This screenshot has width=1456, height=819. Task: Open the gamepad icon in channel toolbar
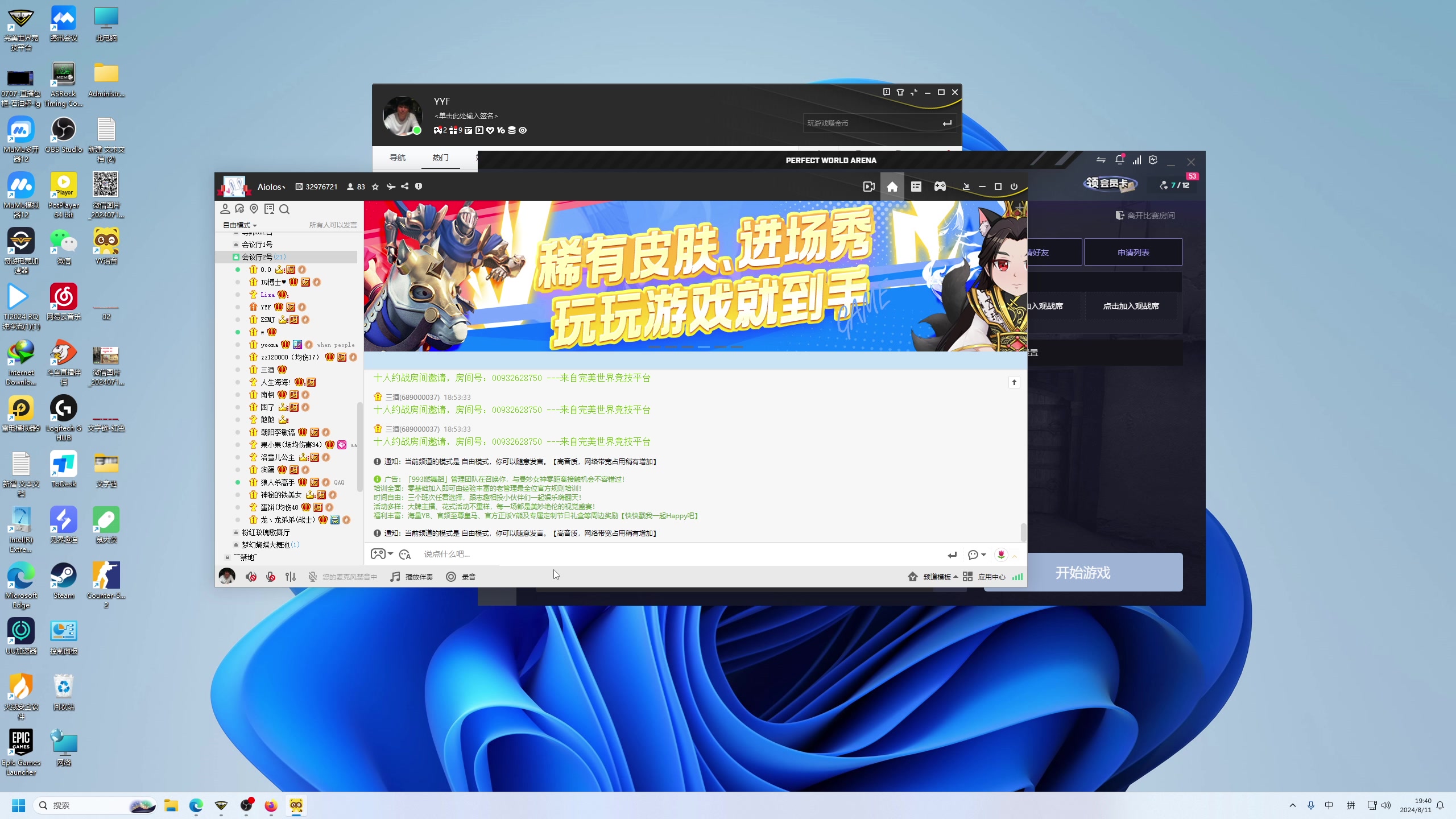click(940, 187)
